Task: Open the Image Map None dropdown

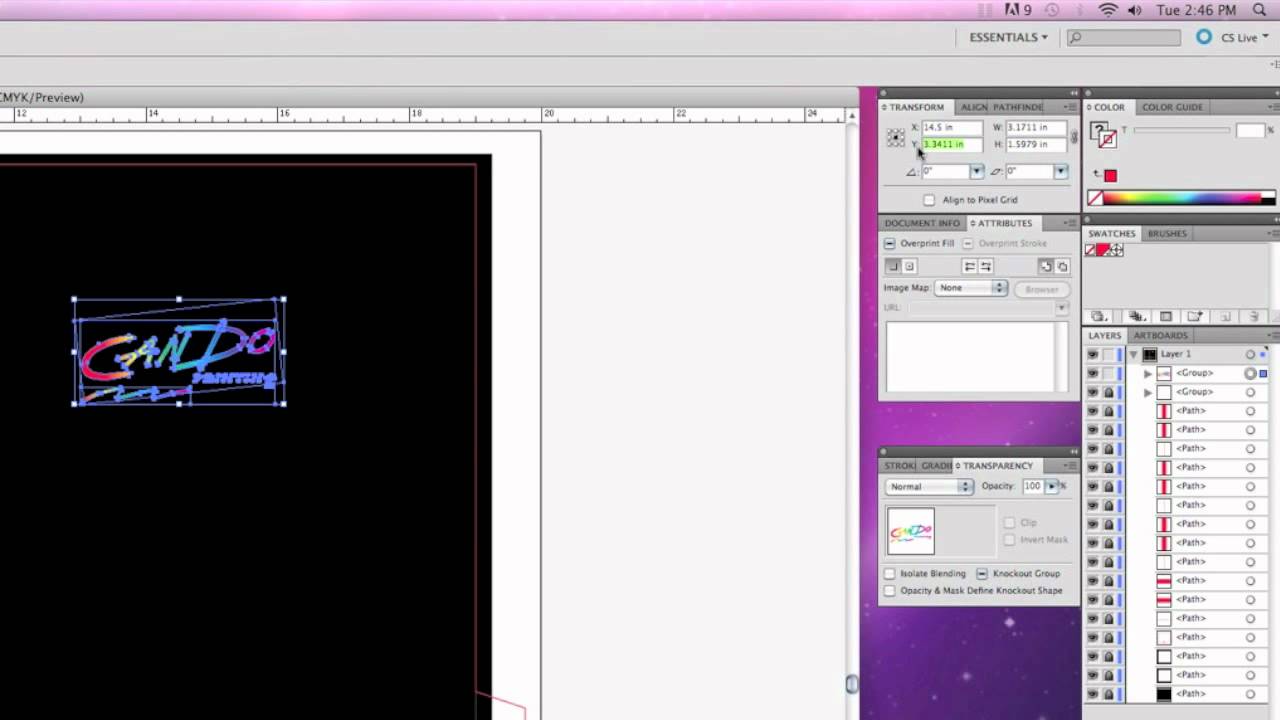Action: coord(971,288)
